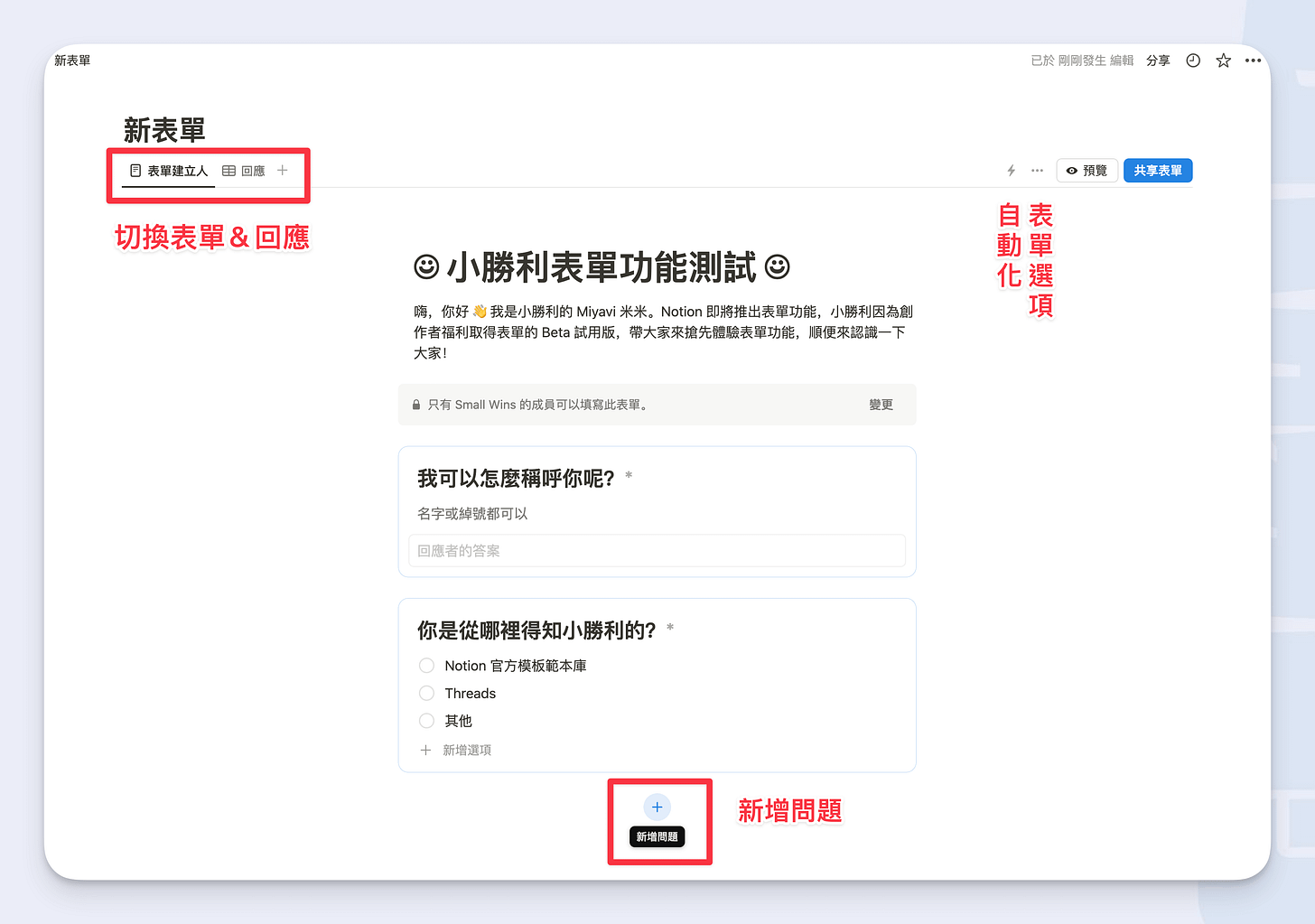Switch to the 回應 tab

244,171
